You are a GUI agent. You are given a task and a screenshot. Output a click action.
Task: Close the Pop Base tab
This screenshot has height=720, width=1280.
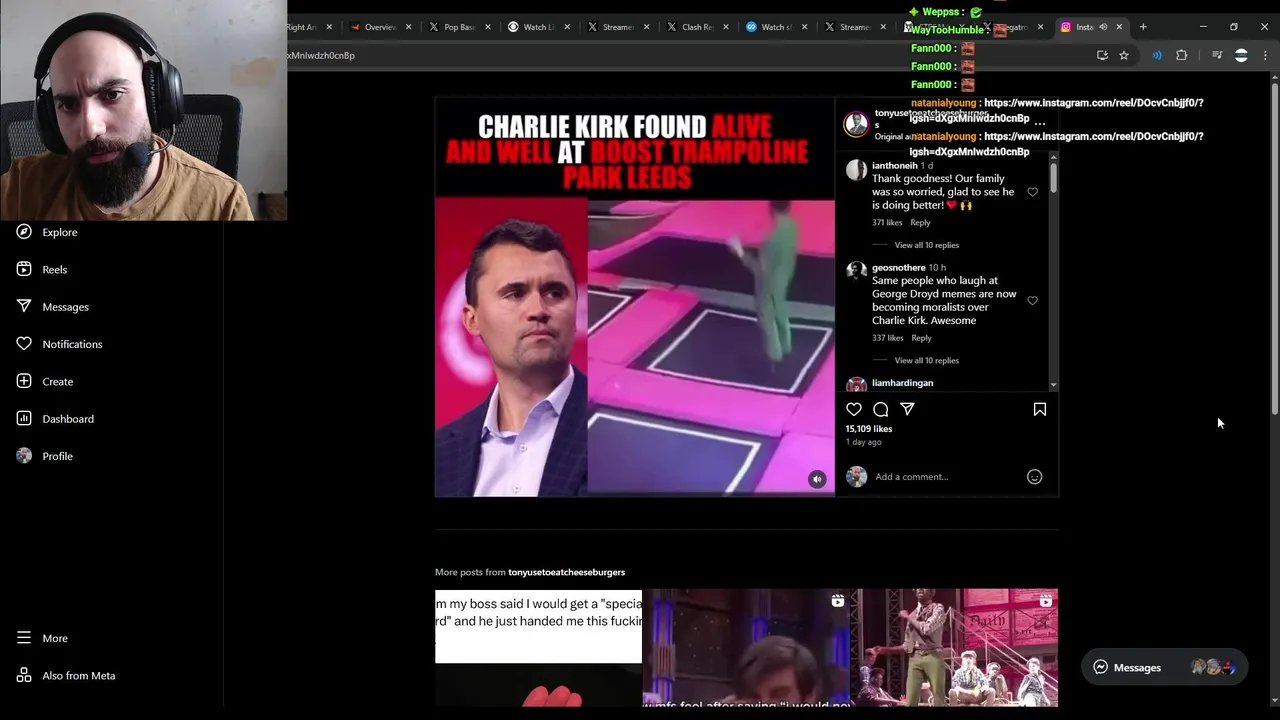pos(487,27)
